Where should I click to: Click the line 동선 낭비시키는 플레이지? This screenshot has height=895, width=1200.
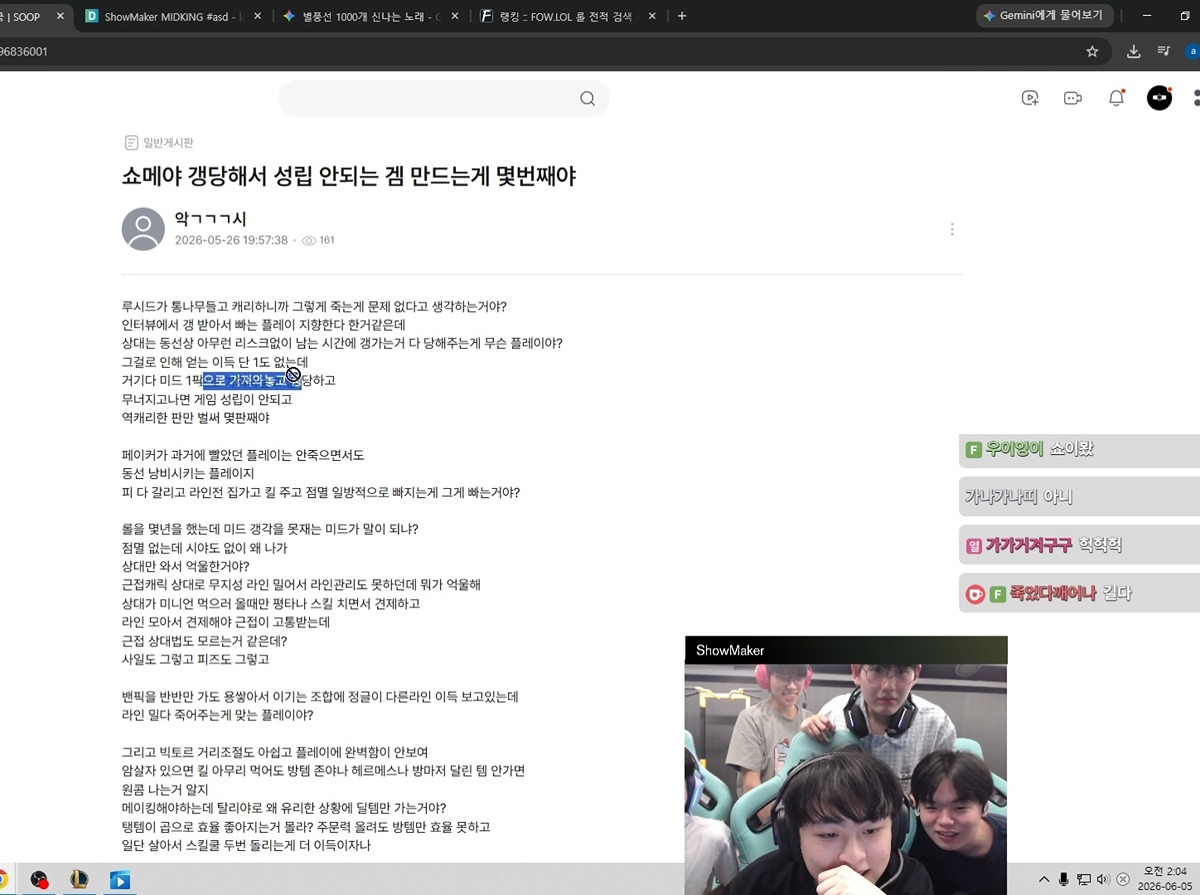tap(188, 473)
